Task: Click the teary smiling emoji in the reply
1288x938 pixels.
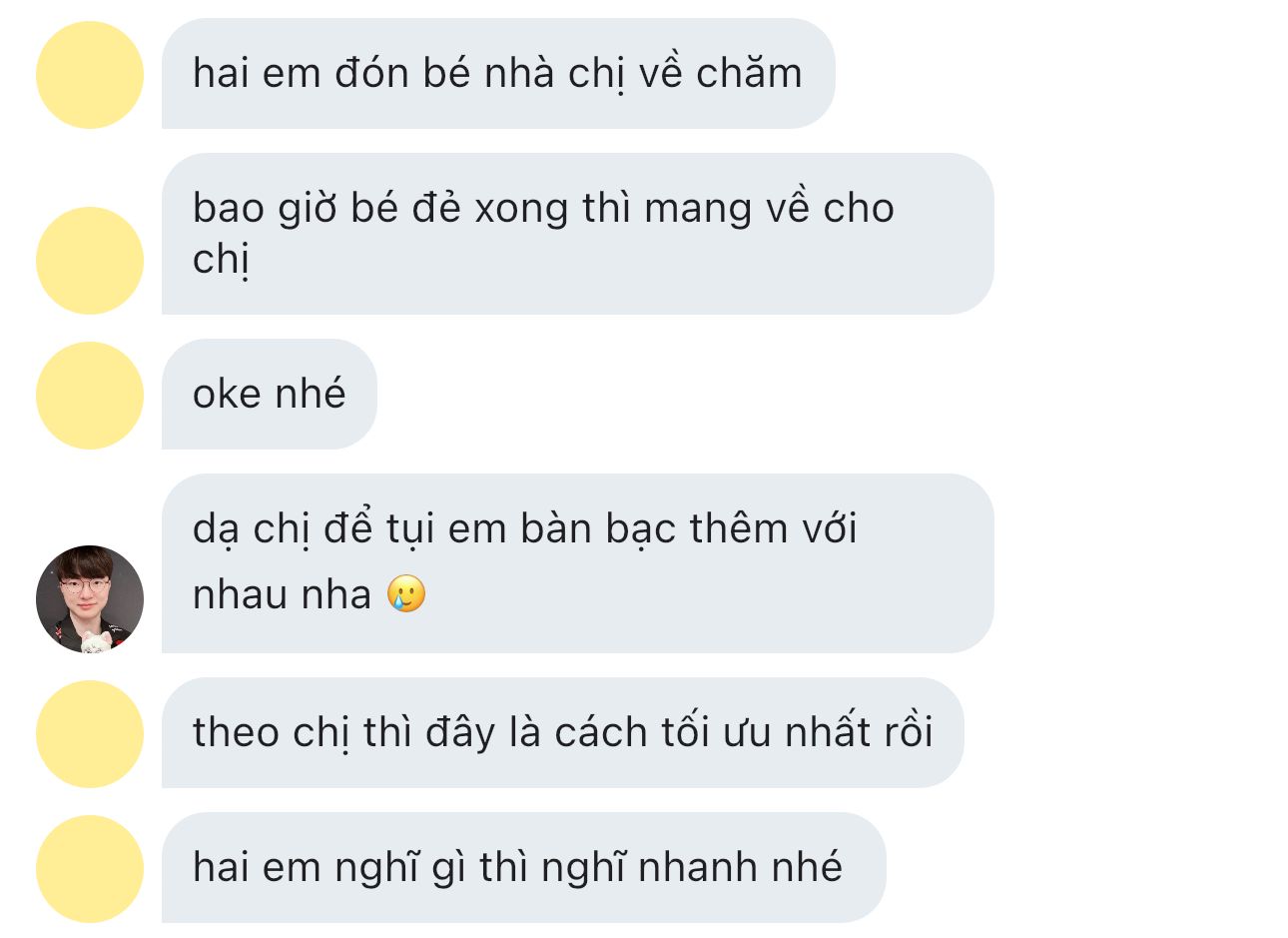Action: (406, 594)
